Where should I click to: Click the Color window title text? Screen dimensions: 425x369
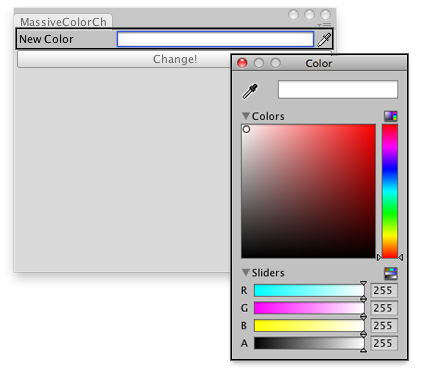point(319,63)
